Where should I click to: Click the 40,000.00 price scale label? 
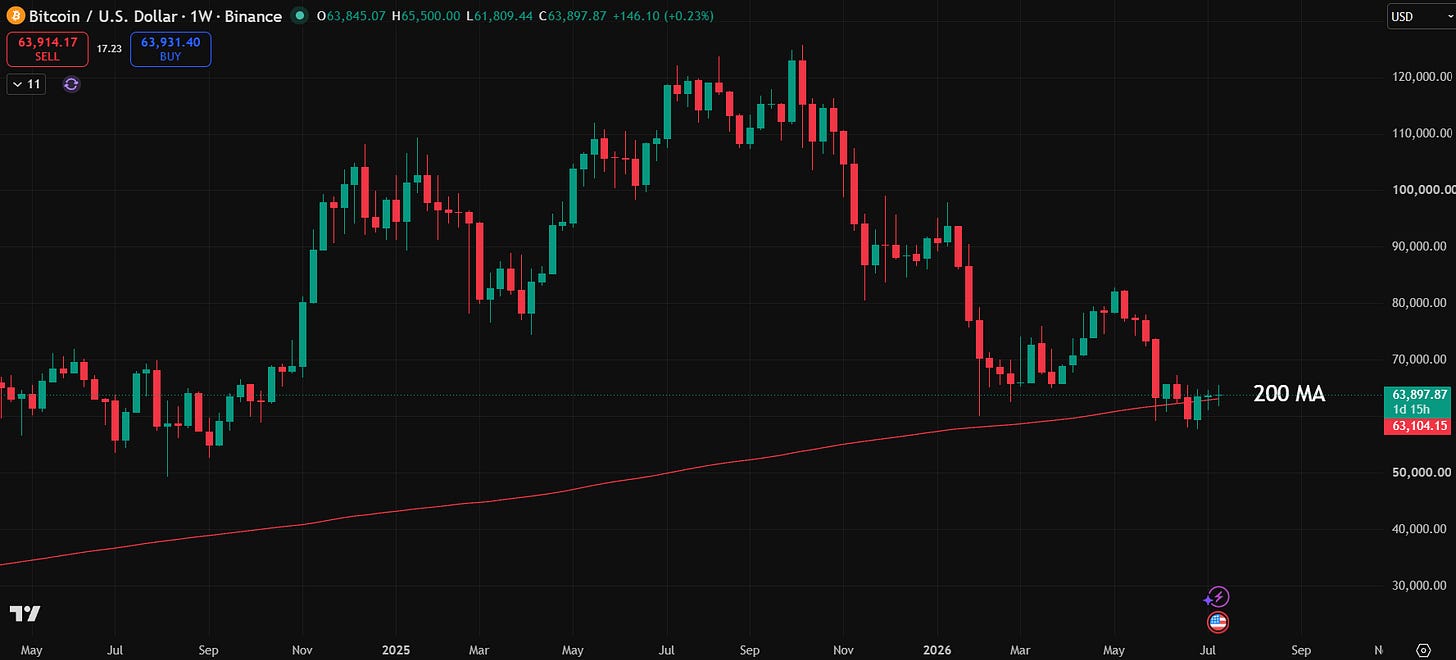tap(1418, 529)
